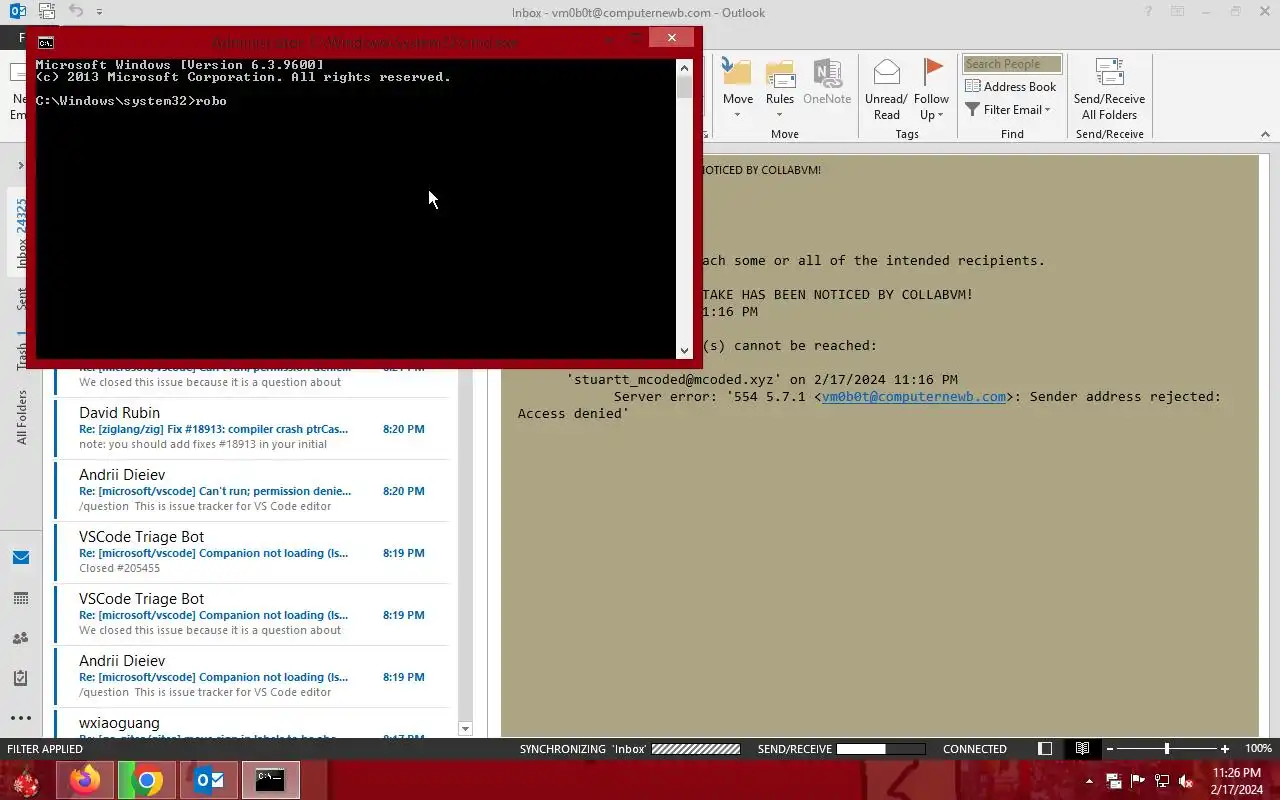Screen dimensions: 1280x800
Task: Click the zoom slider handle
Action: tap(1166, 748)
